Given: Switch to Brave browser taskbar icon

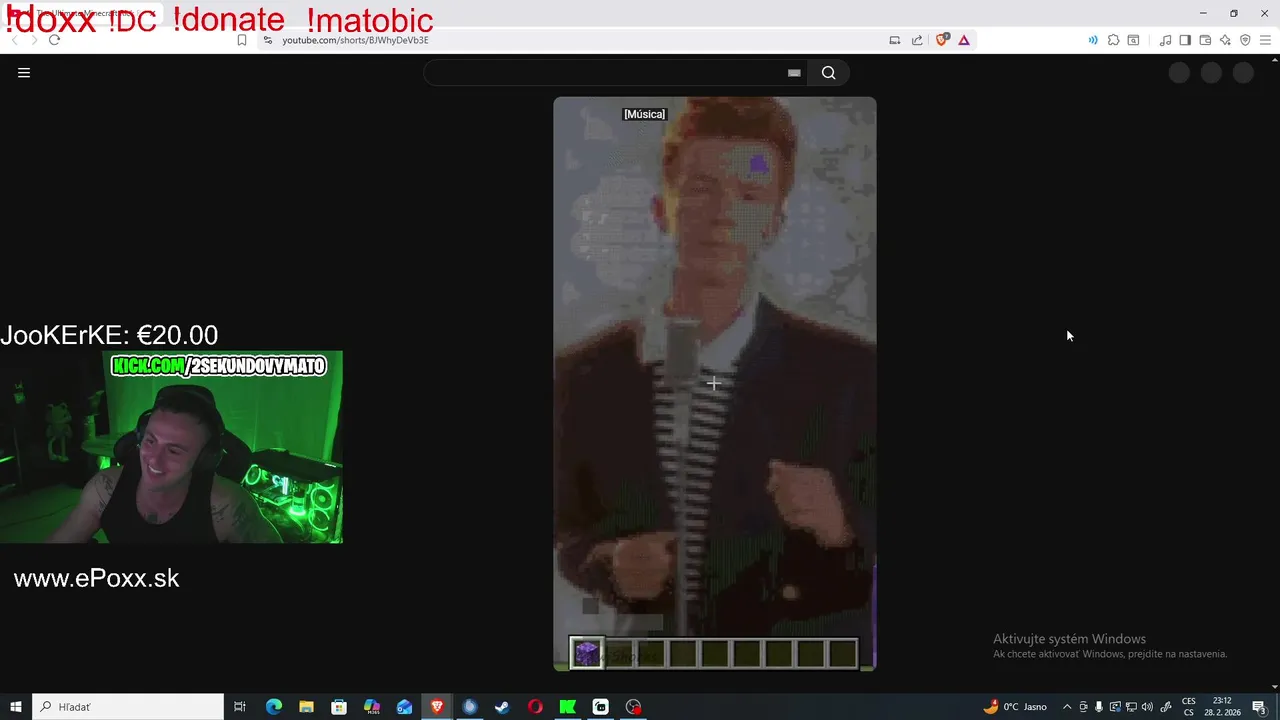Looking at the screenshot, I should click(437, 707).
